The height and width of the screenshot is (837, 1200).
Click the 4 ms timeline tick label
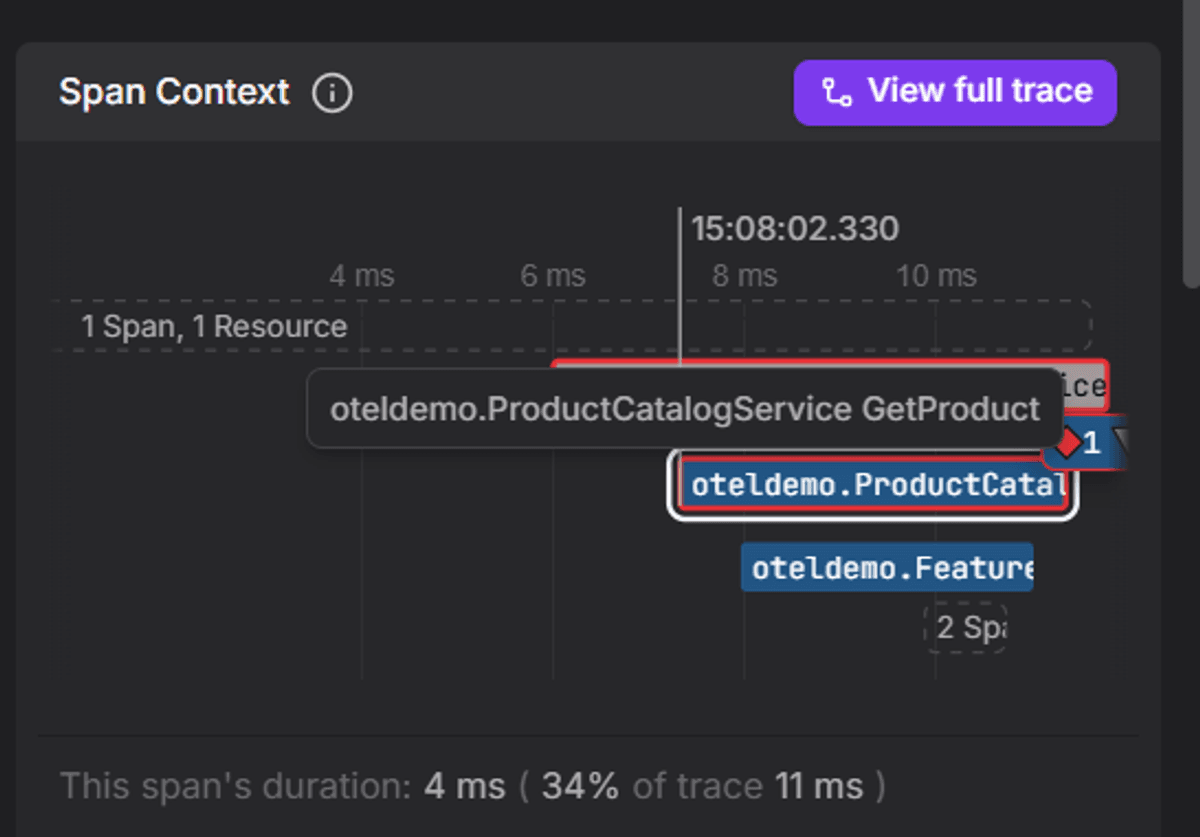coord(362,276)
